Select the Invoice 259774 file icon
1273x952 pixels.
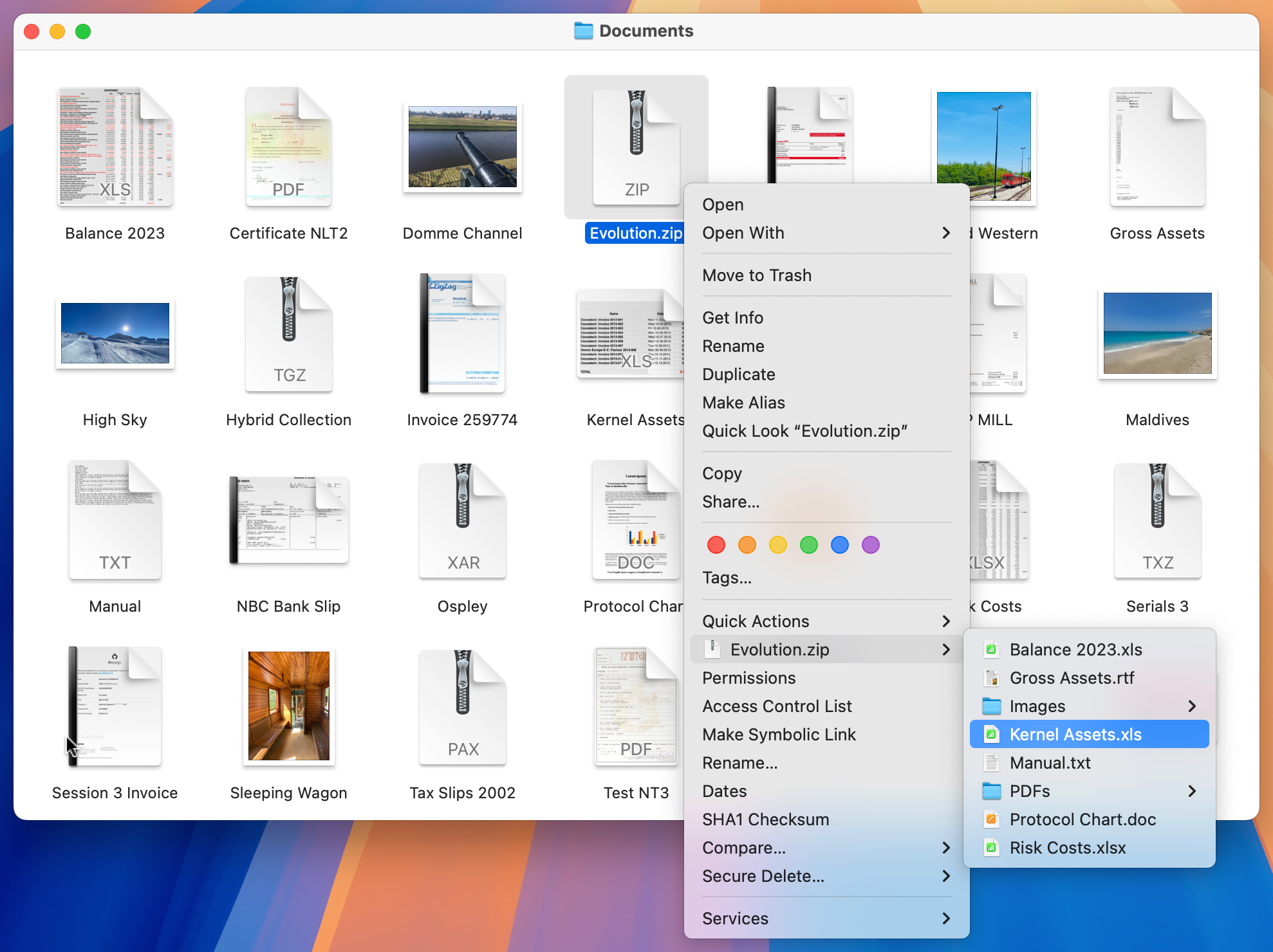(x=463, y=333)
